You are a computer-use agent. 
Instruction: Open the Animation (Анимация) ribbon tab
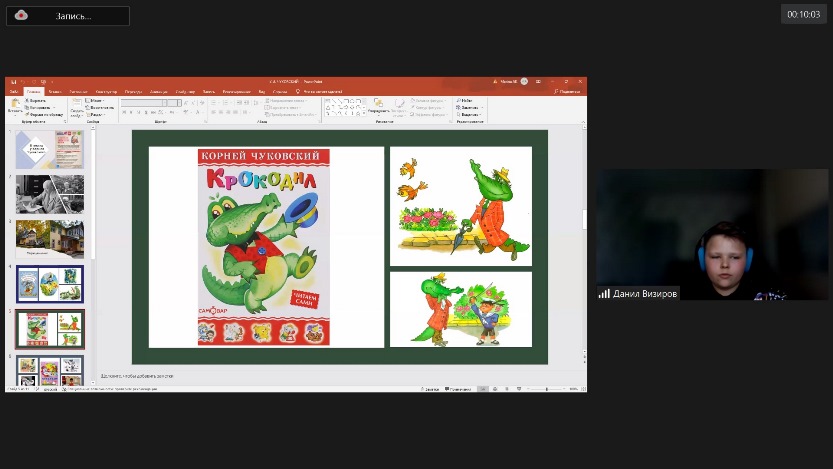click(x=160, y=91)
